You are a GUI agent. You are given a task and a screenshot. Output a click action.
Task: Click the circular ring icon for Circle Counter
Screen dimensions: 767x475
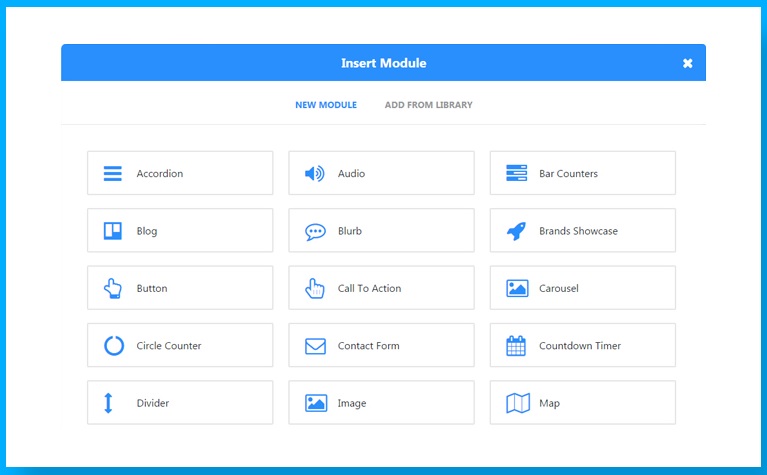(x=113, y=345)
